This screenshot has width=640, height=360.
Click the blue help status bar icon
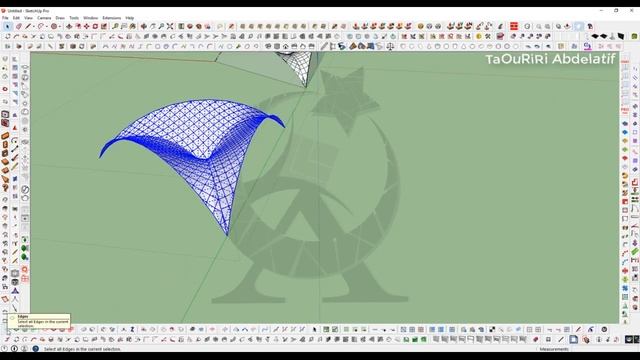[x=36, y=349]
